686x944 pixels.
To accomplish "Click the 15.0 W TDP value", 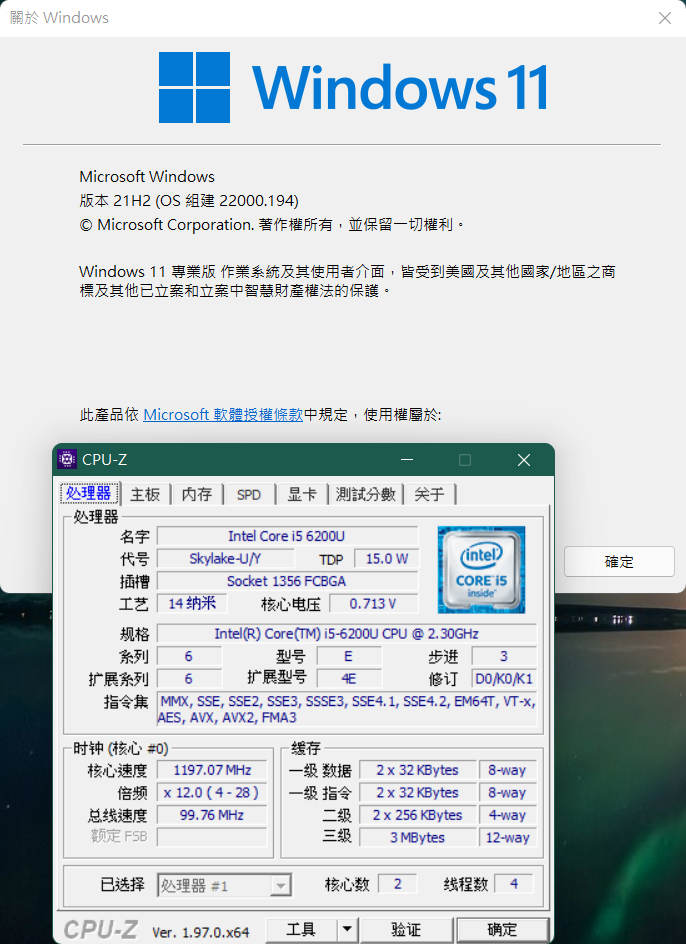I will point(387,559).
